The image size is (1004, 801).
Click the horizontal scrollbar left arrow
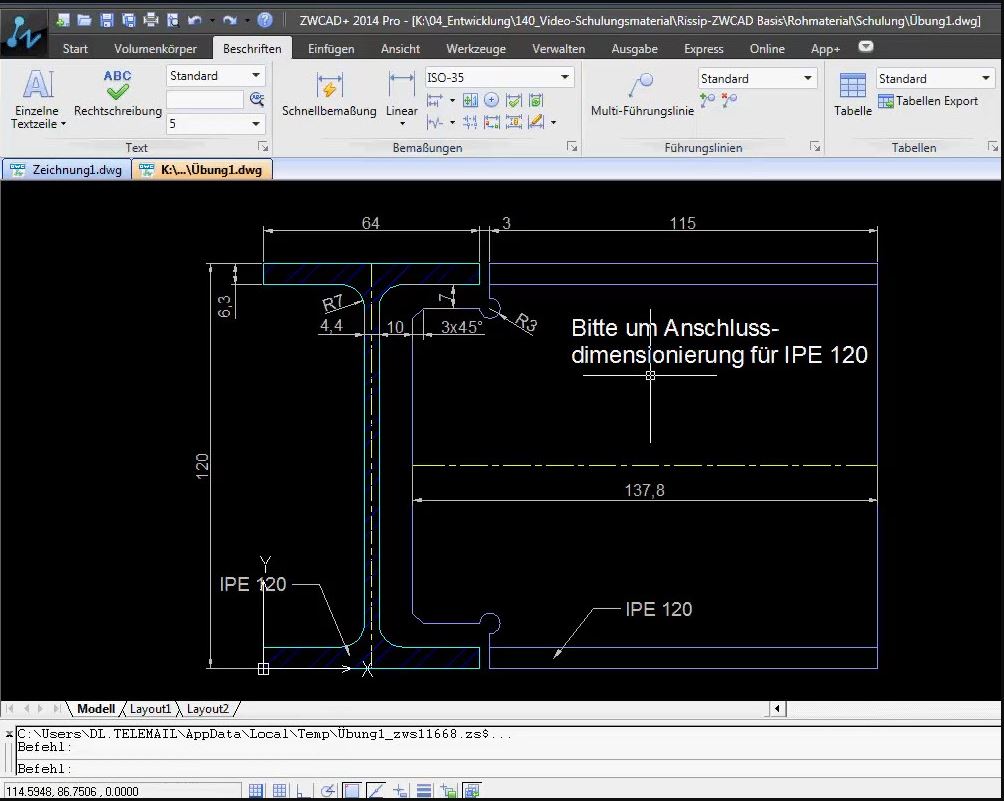click(x=777, y=709)
